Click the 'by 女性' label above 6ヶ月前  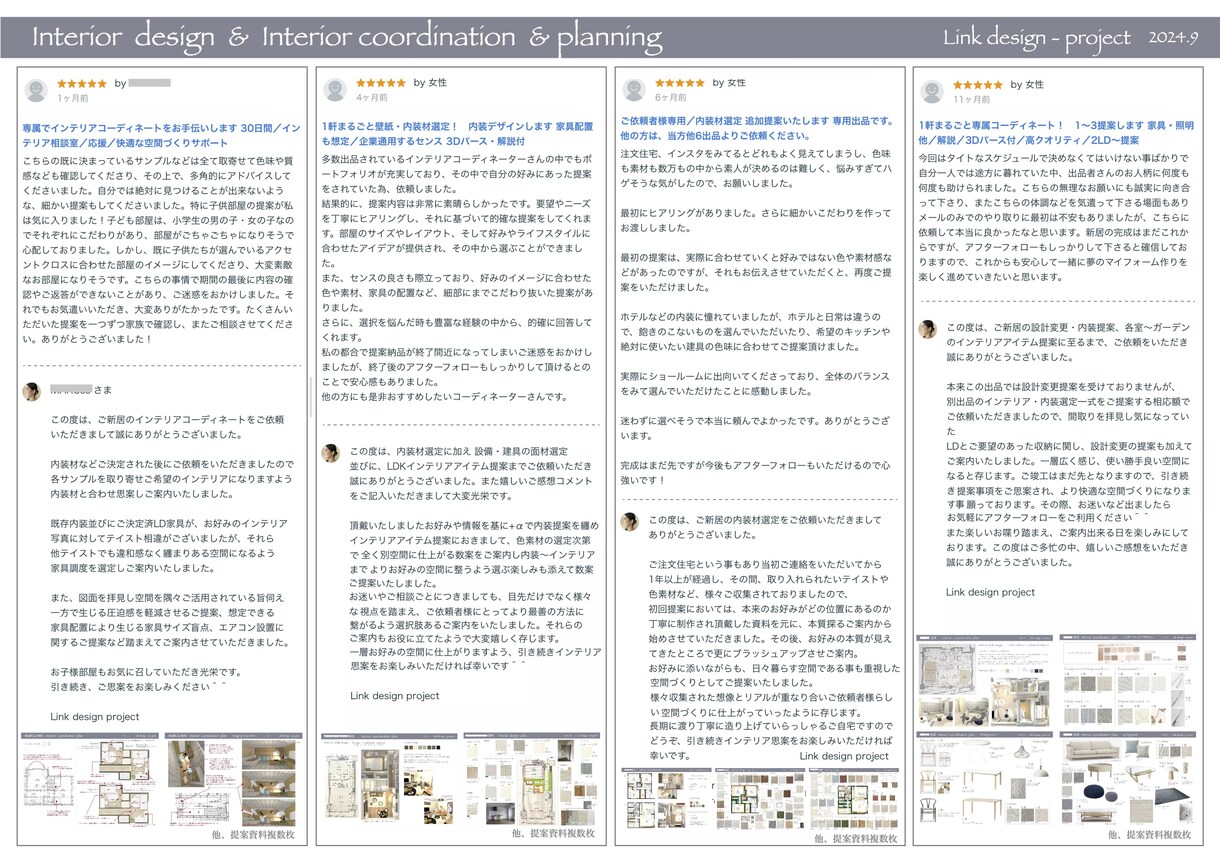(729, 83)
